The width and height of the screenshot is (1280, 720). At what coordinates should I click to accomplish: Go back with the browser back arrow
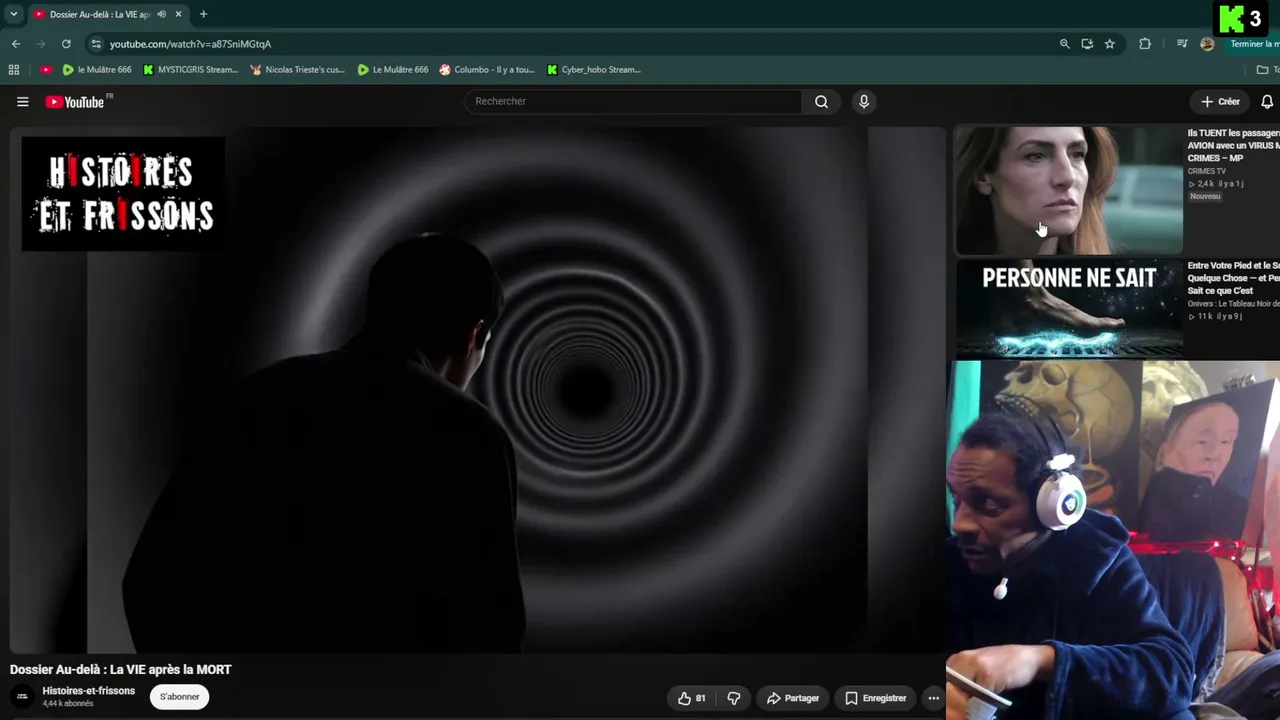16,44
